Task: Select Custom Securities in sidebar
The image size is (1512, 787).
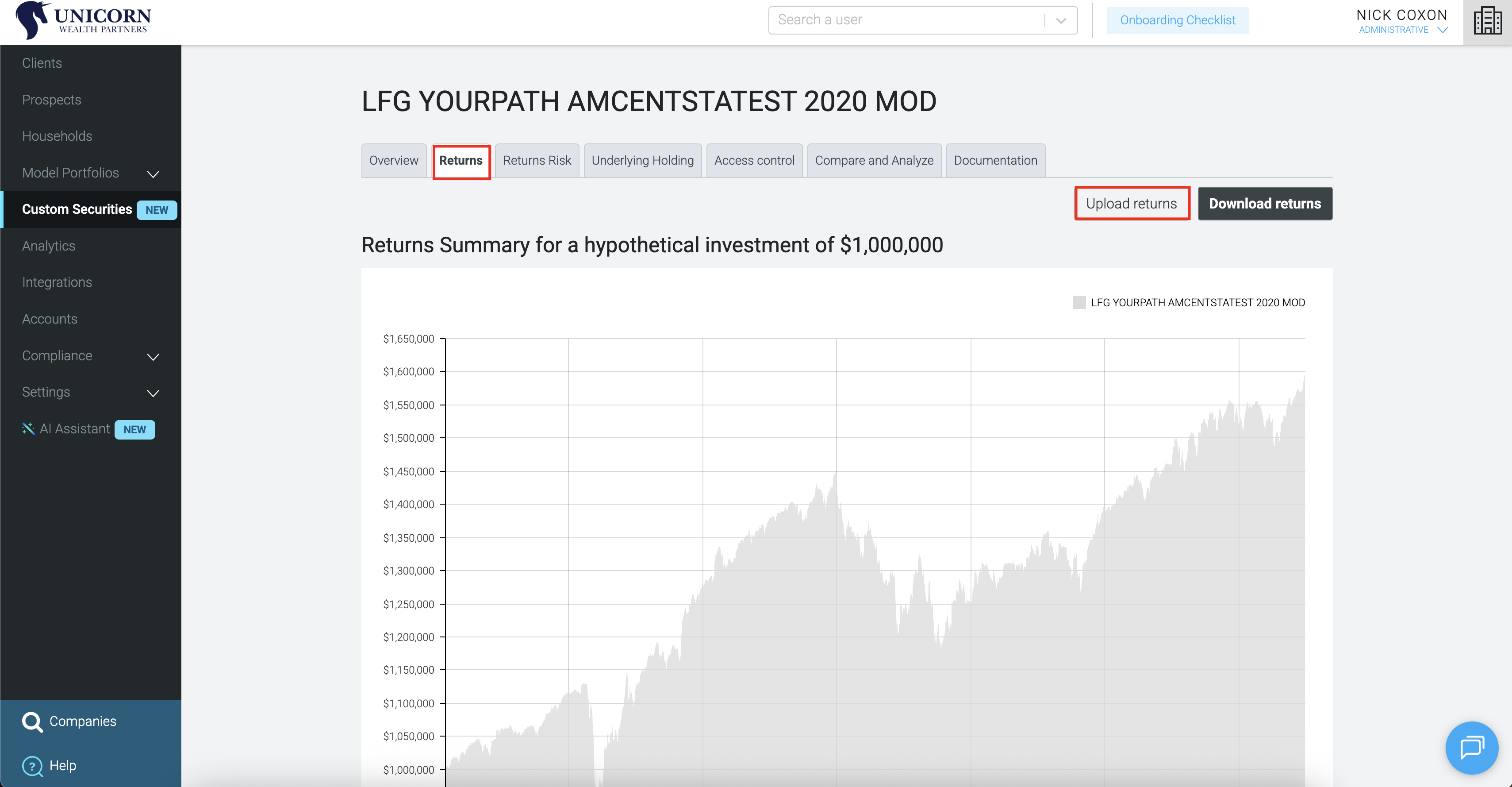Action: [x=77, y=210]
